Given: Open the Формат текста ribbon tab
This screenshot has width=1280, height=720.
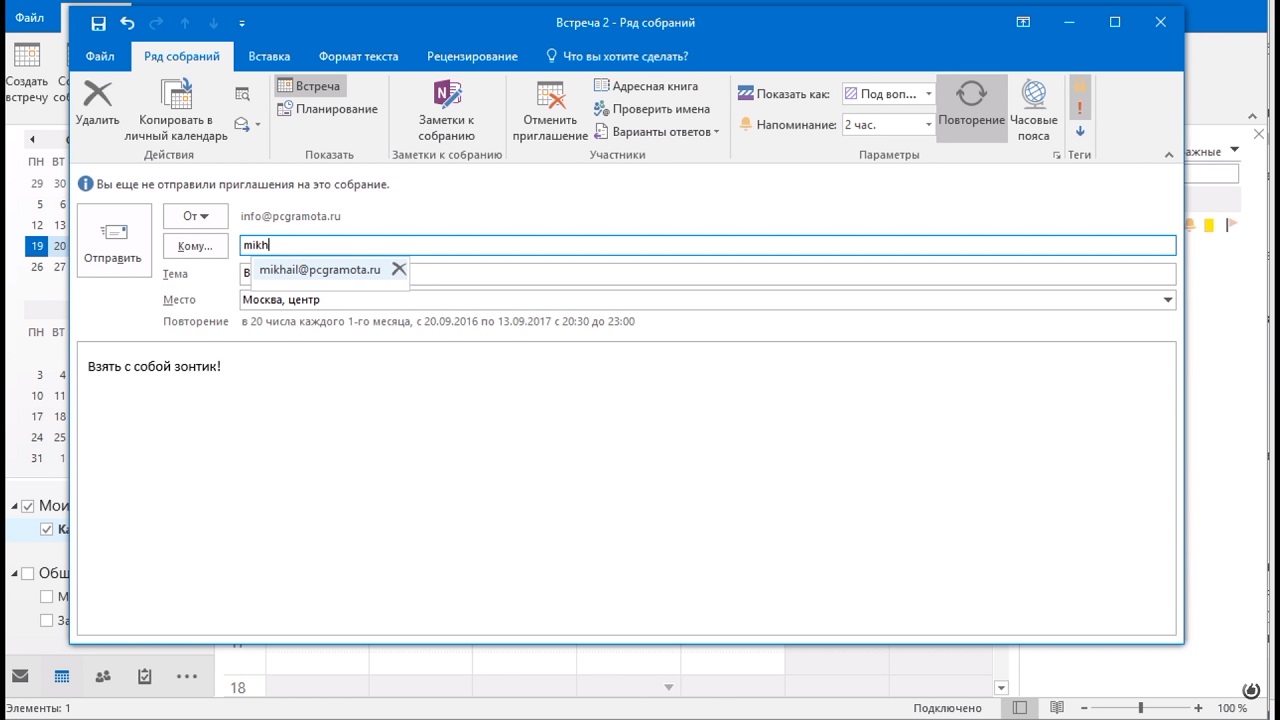Looking at the screenshot, I should [358, 57].
